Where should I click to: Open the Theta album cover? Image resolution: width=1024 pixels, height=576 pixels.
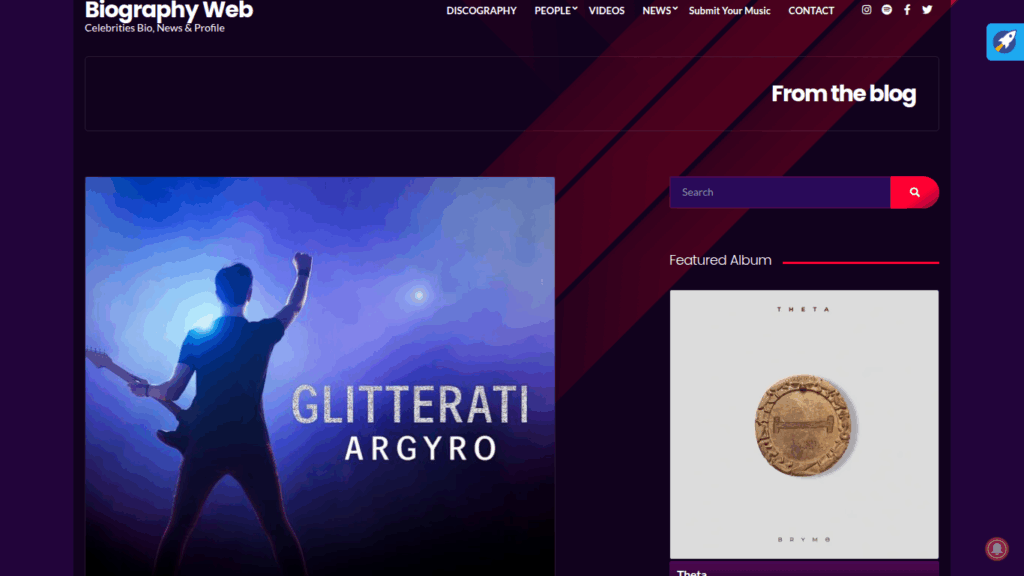804,424
